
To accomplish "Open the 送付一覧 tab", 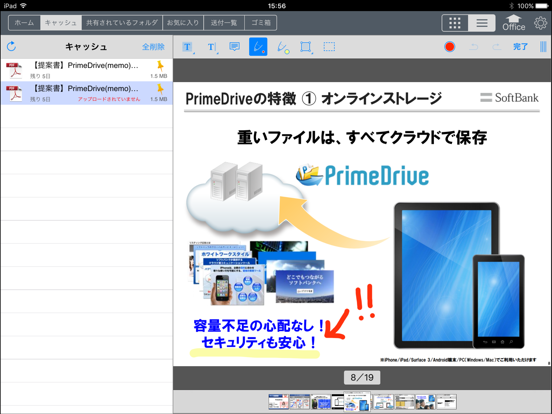I will tap(224, 23).
